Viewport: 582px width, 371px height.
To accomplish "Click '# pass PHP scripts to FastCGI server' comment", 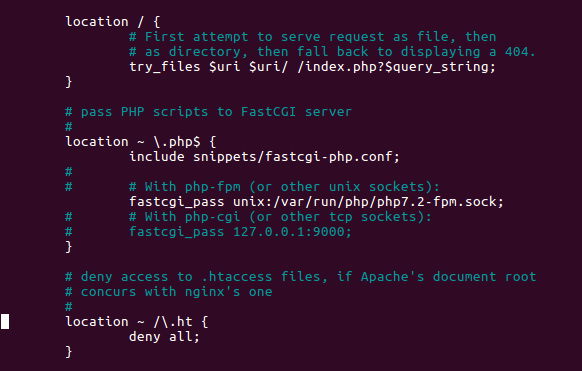I will 208,112.
